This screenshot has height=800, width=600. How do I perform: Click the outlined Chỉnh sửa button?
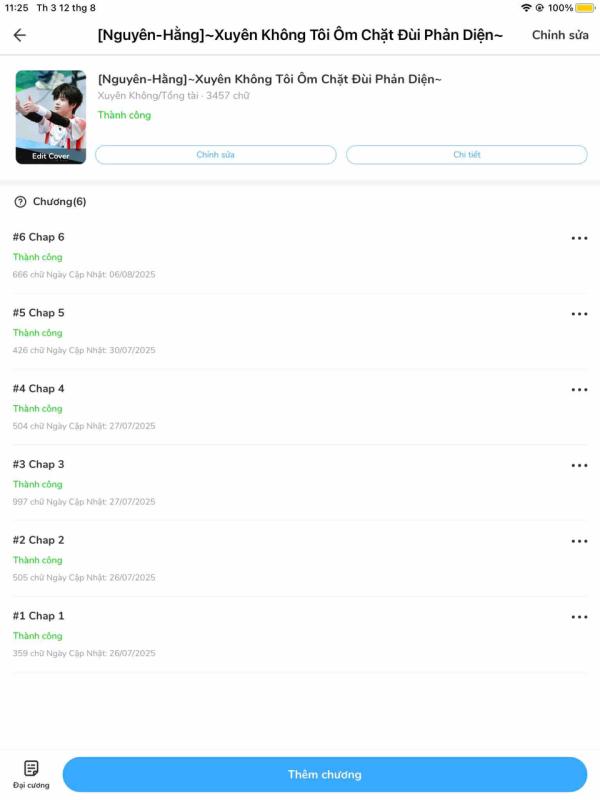pos(215,155)
